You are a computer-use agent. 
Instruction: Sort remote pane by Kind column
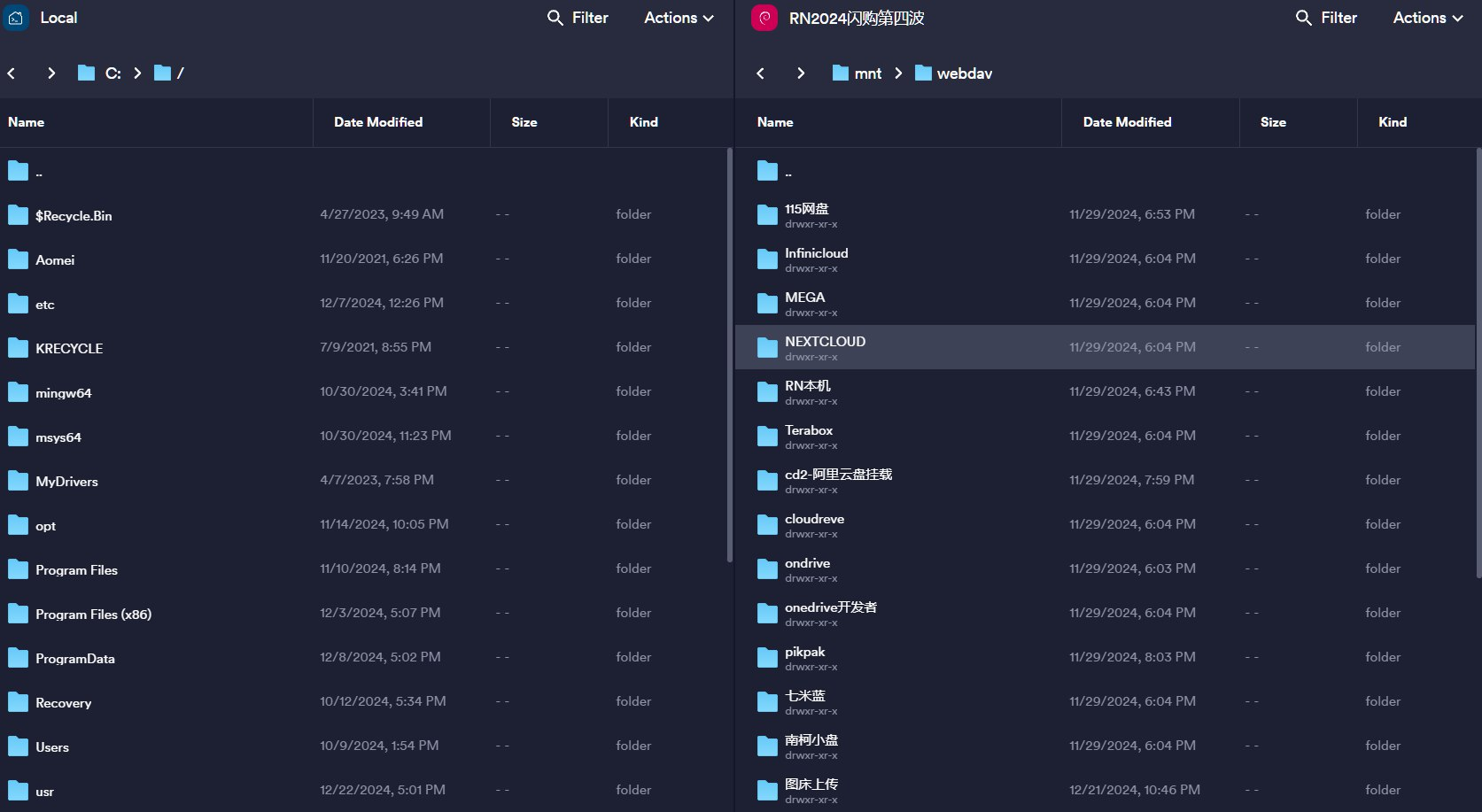coord(1393,122)
